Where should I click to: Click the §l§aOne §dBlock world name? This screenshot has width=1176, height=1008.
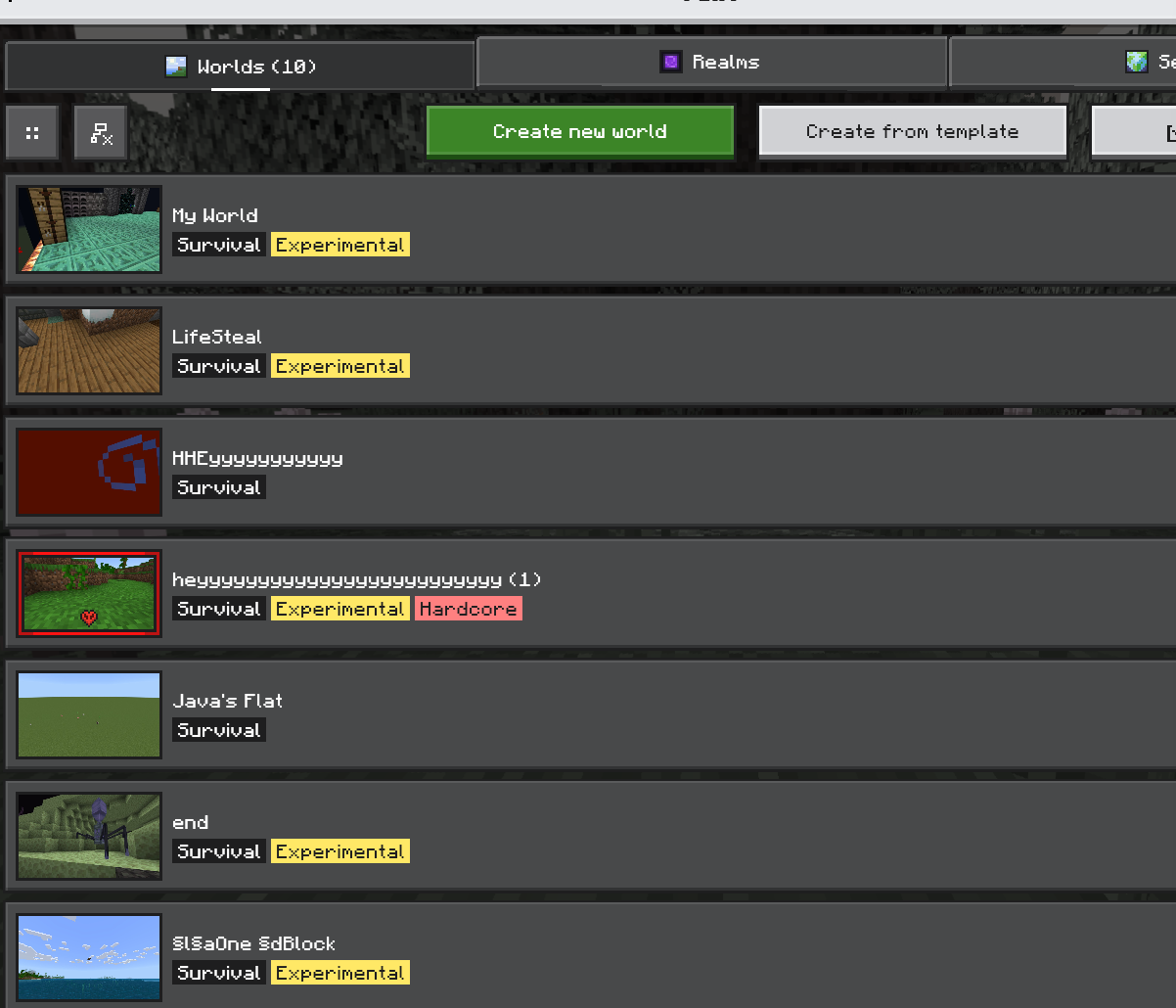tap(253, 943)
